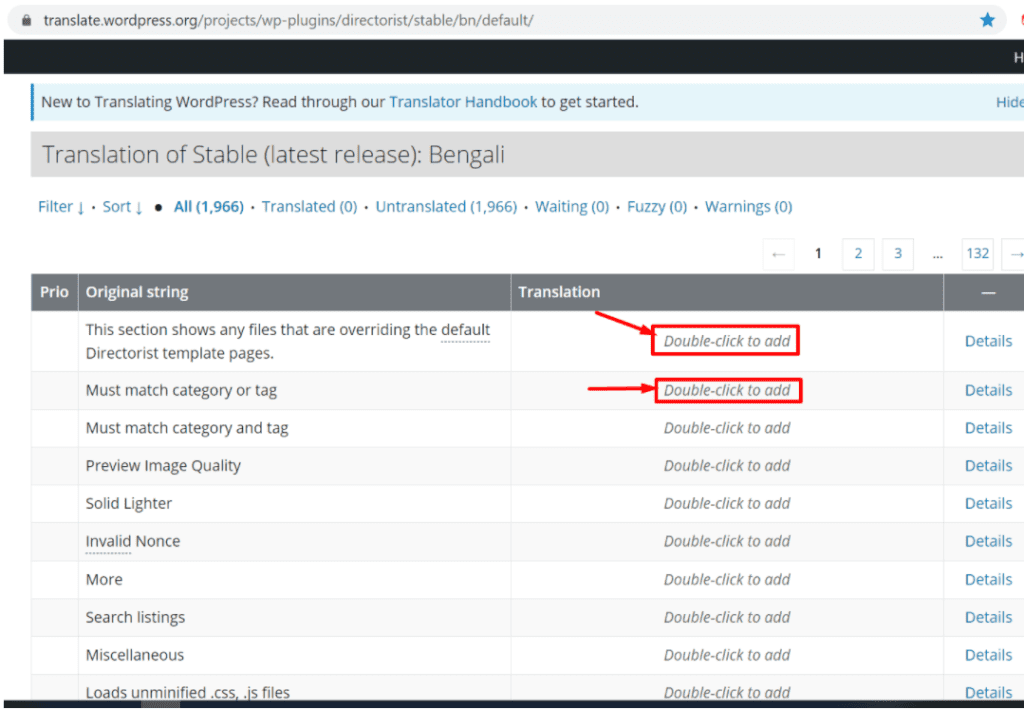Open Details for Search listings

coord(988,618)
